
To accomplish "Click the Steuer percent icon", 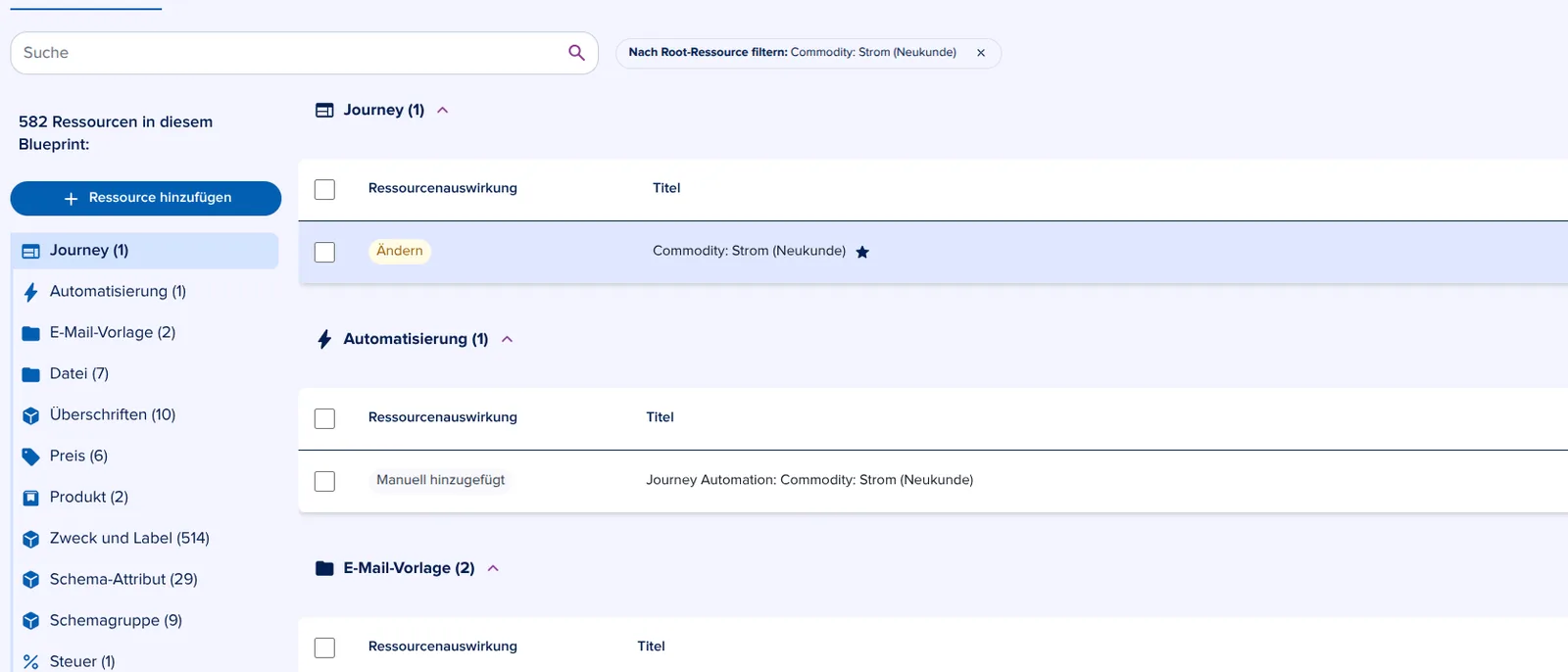I will point(31,662).
